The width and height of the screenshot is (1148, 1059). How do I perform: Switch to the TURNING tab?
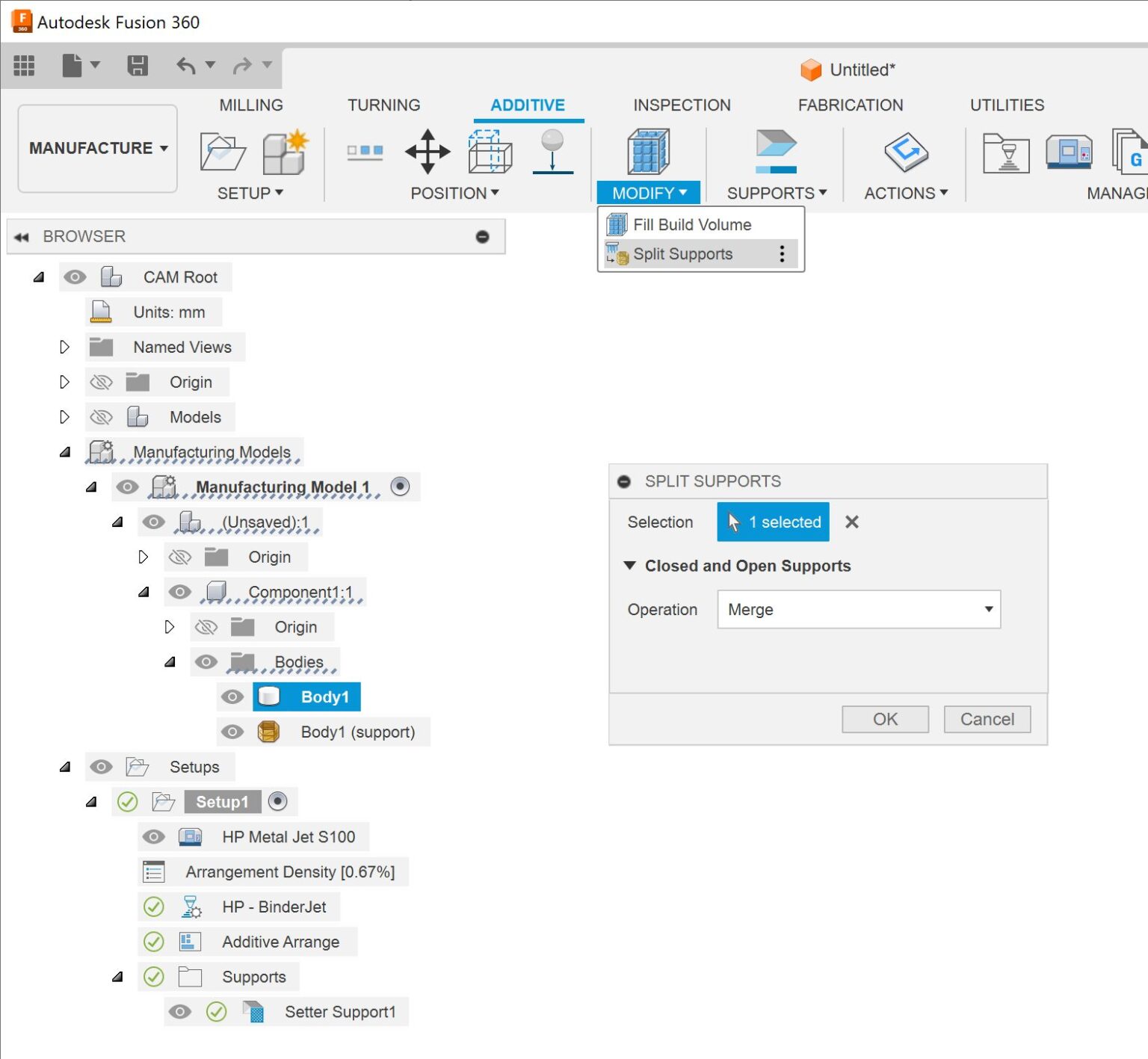pos(383,105)
